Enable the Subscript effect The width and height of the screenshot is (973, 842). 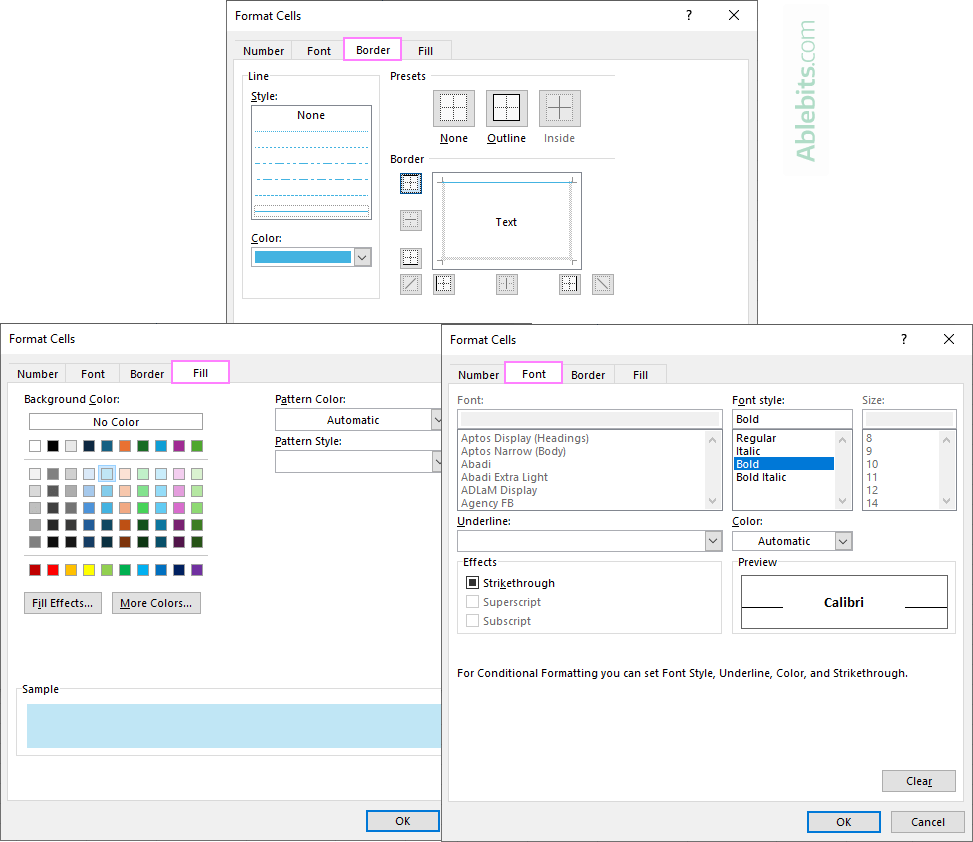click(471, 620)
